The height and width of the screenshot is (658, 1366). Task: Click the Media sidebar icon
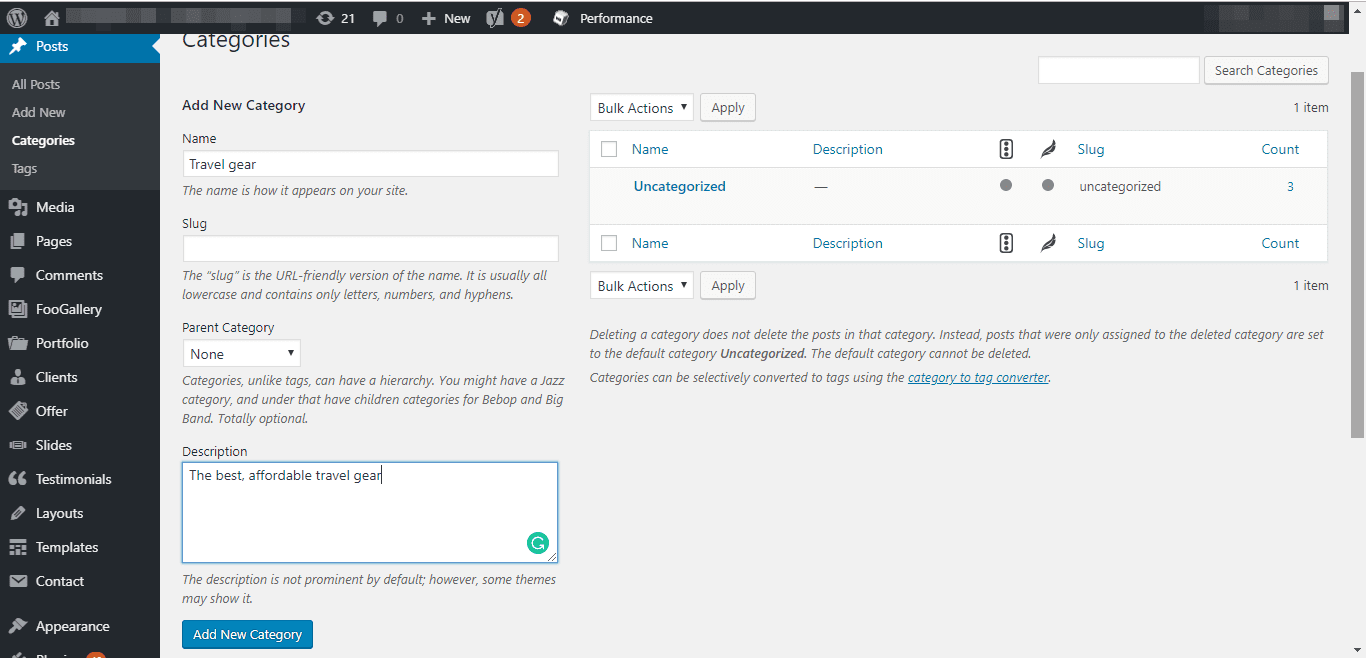[17, 207]
